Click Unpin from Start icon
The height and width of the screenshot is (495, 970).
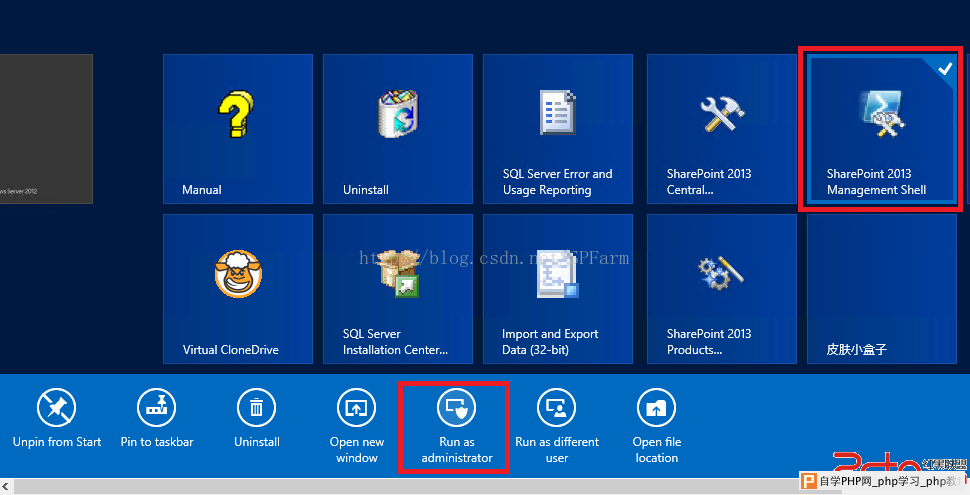[x=56, y=408]
